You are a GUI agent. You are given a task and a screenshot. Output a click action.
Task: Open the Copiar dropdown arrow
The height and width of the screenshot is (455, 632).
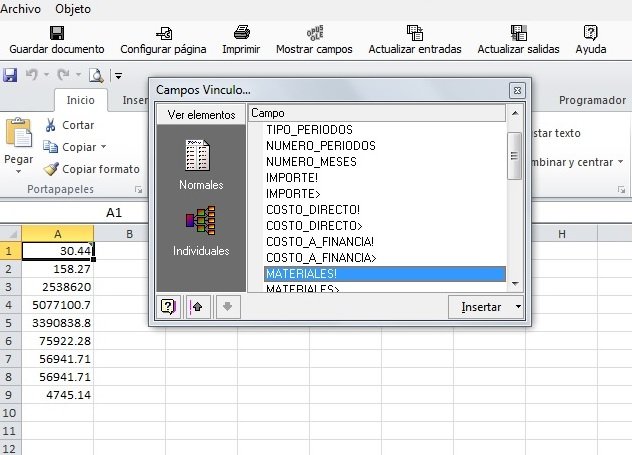pos(105,147)
